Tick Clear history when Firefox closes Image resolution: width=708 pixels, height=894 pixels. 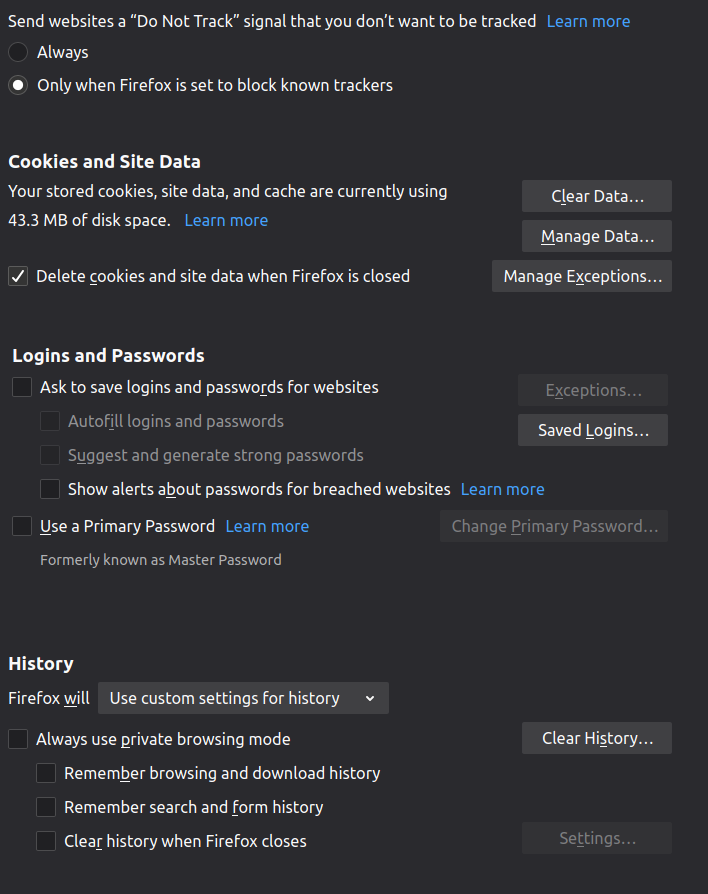(46, 841)
